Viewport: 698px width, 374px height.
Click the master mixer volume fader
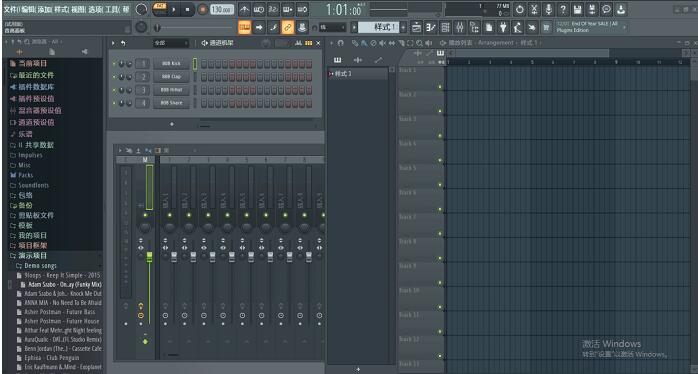coord(150,257)
